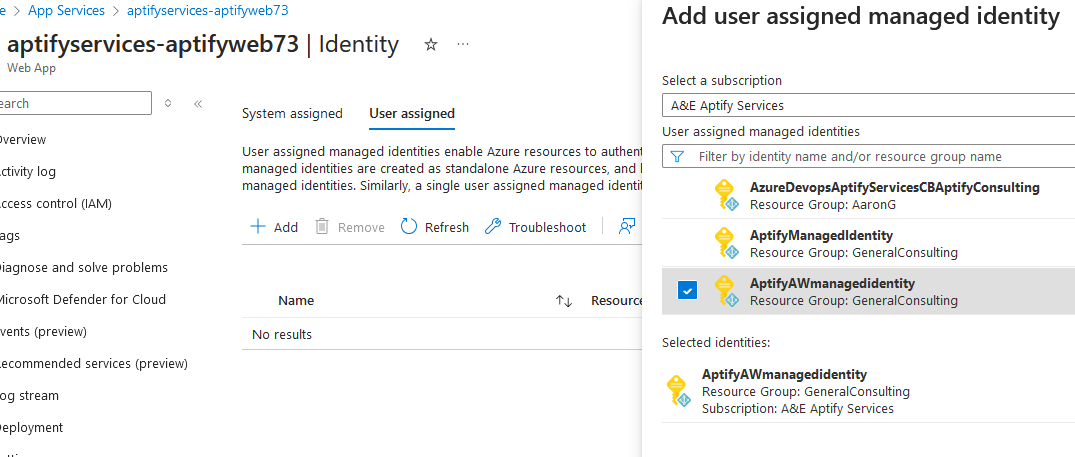The image size is (1075, 457).
Task: Click the Name column header
Action: pos(296,300)
